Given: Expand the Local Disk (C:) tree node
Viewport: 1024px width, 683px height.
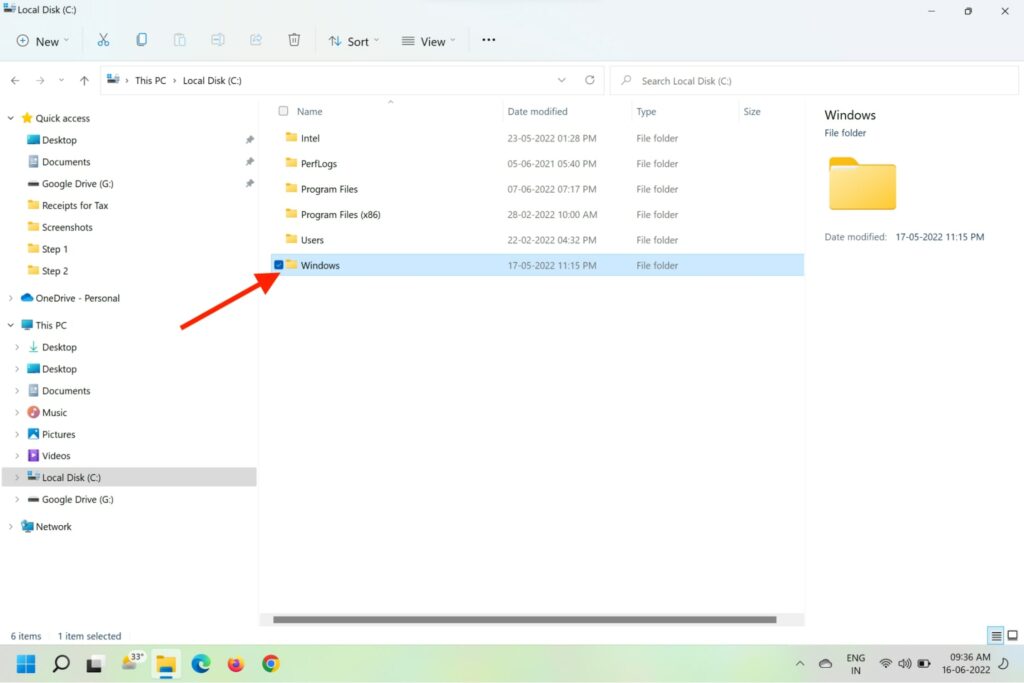Looking at the screenshot, I should point(16,478).
